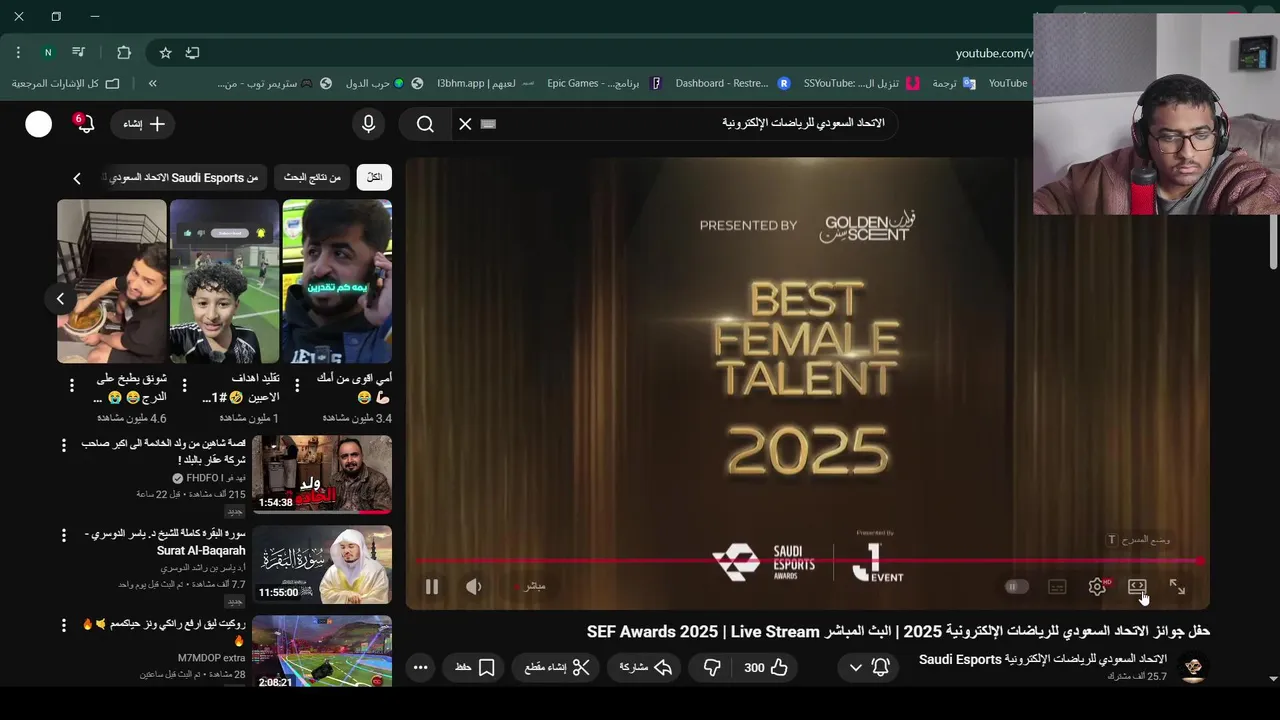This screenshot has height=720, width=1280.
Task: Toggle subtitles/captions in the player
Action: (1057, 587)
